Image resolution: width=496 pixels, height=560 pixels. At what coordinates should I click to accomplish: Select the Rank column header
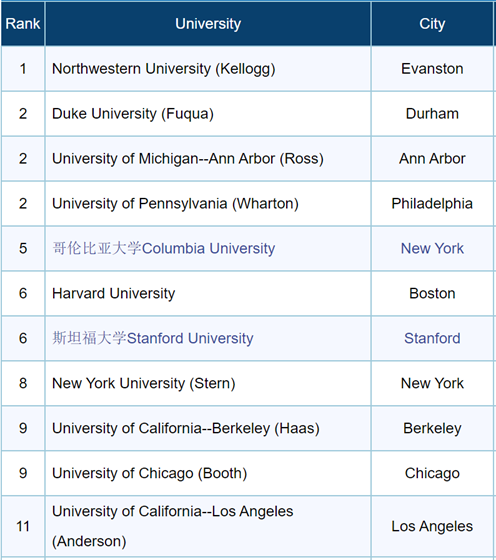[23, 24]
